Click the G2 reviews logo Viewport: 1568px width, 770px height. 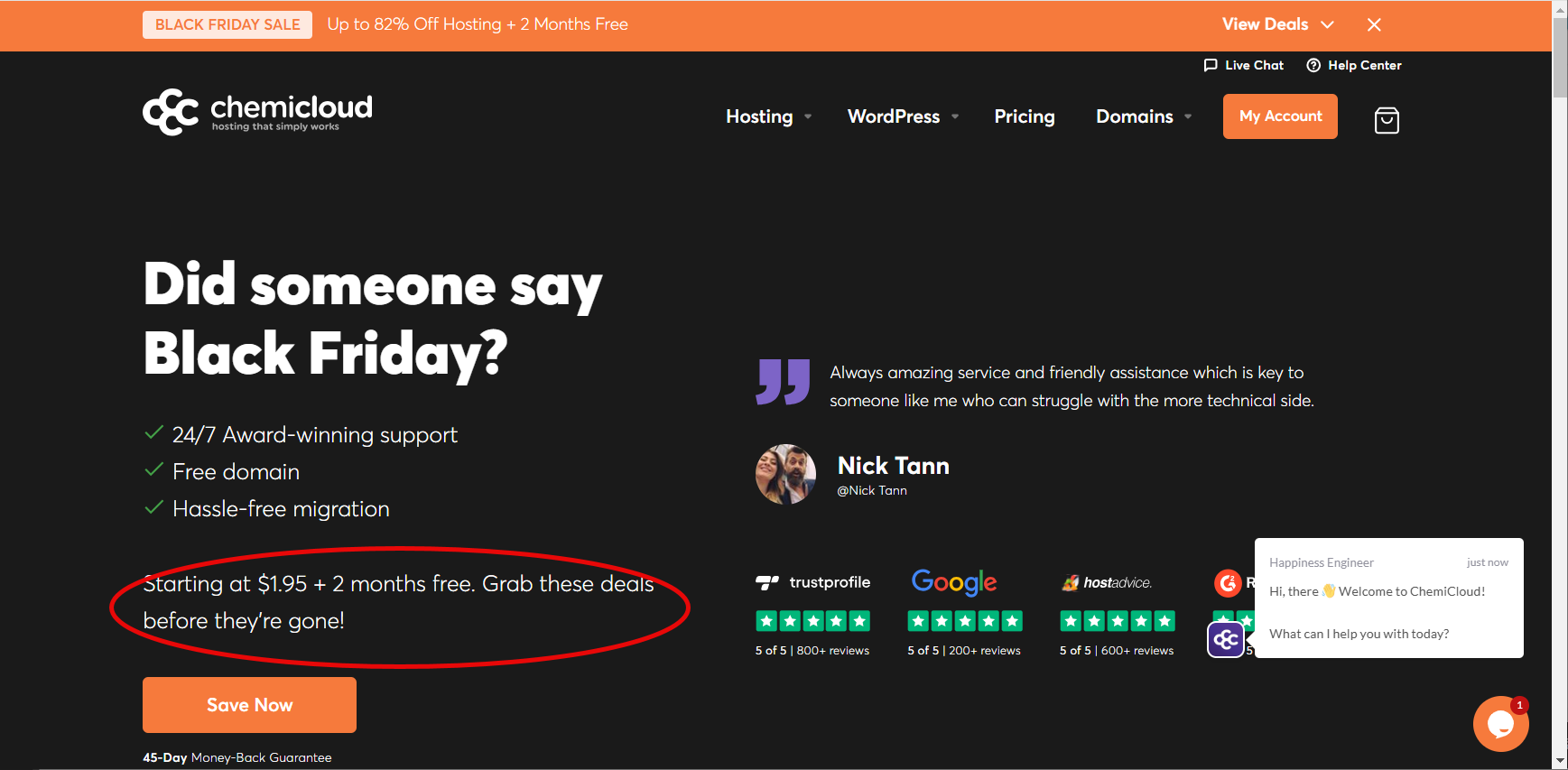[1228, 583]
